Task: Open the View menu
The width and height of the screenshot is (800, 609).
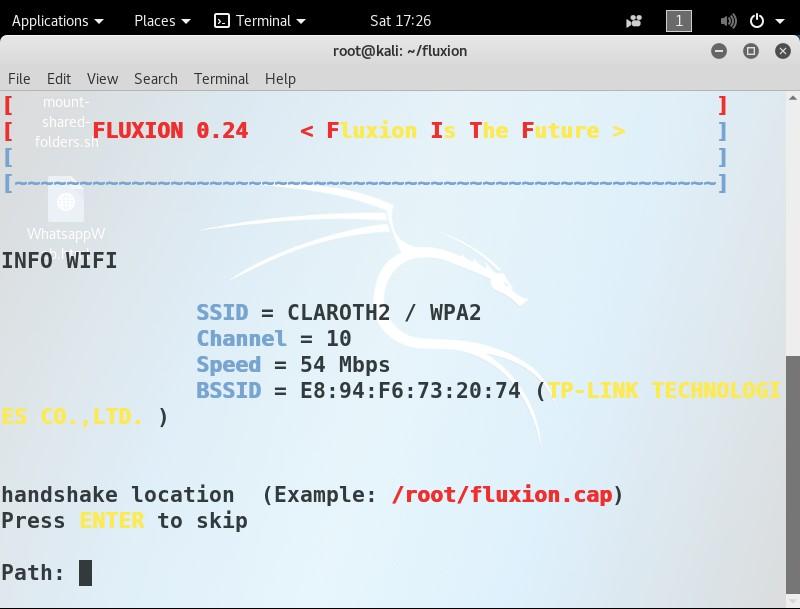Action: (x=102, y=79)
